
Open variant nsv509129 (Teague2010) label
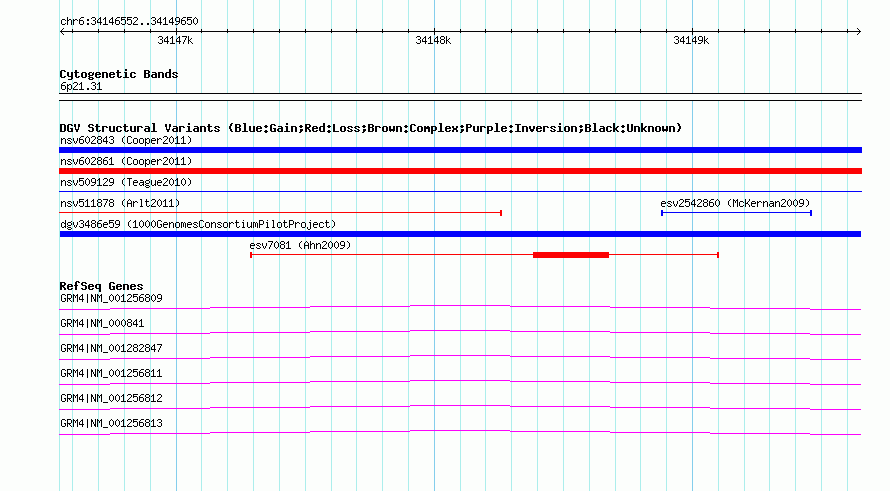[126, 182]
